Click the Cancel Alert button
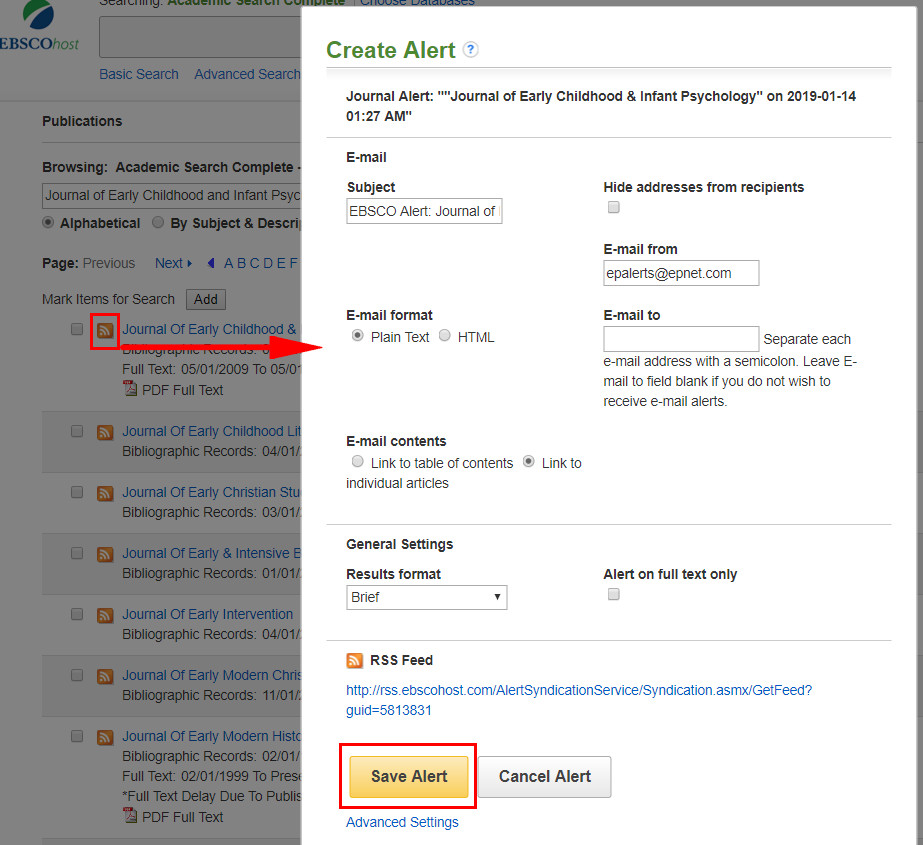The width and height of the screenshot is (923, 845). [544, 777]
